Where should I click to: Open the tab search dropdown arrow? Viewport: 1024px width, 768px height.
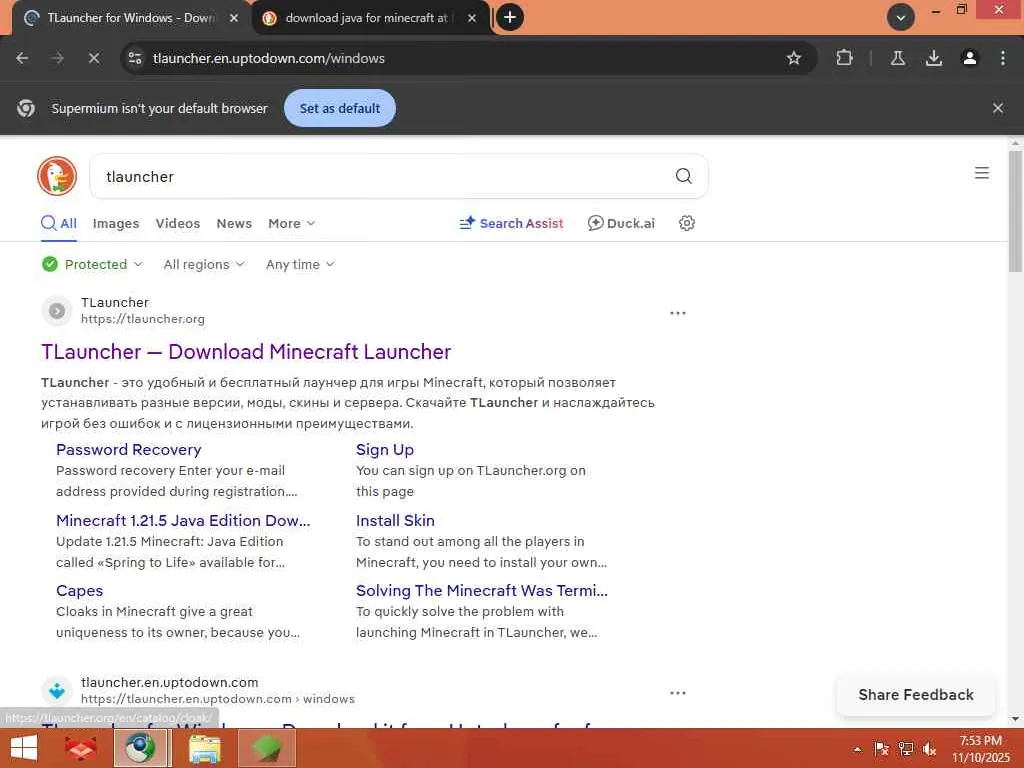[901, 17]
